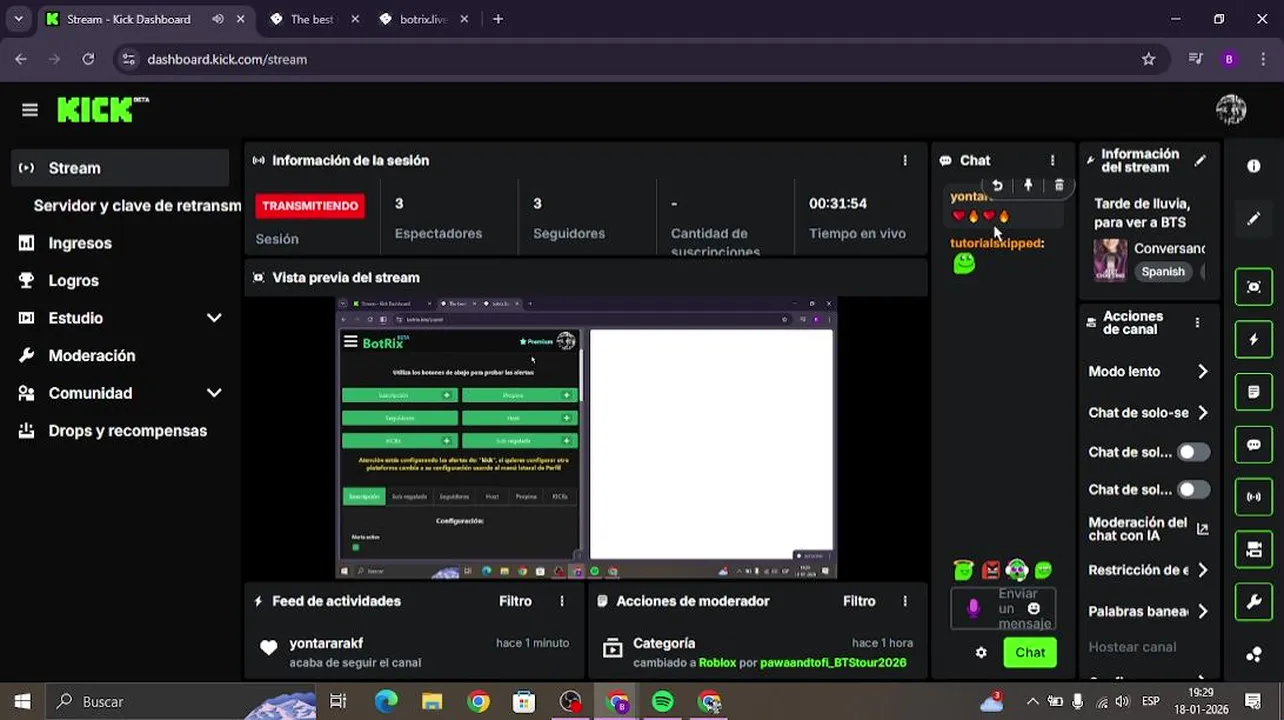Open the emoji picker in message box
This screenshot has height=720, width=1284.
1034,608
